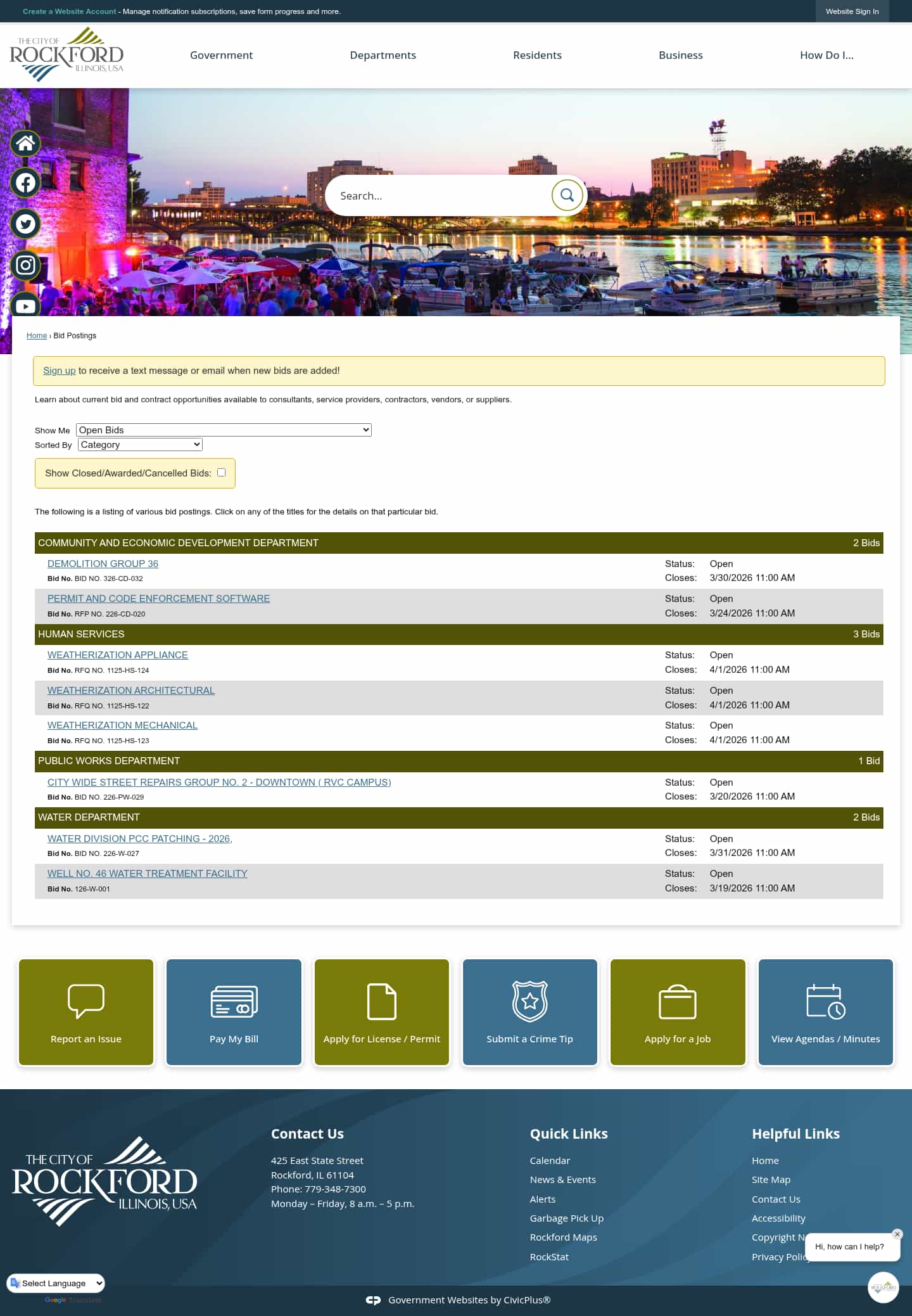Viewport: 912px width, 1316px height.
Task: Click bid number RFP NO. 226-CD-020
Action: [110, 614]
